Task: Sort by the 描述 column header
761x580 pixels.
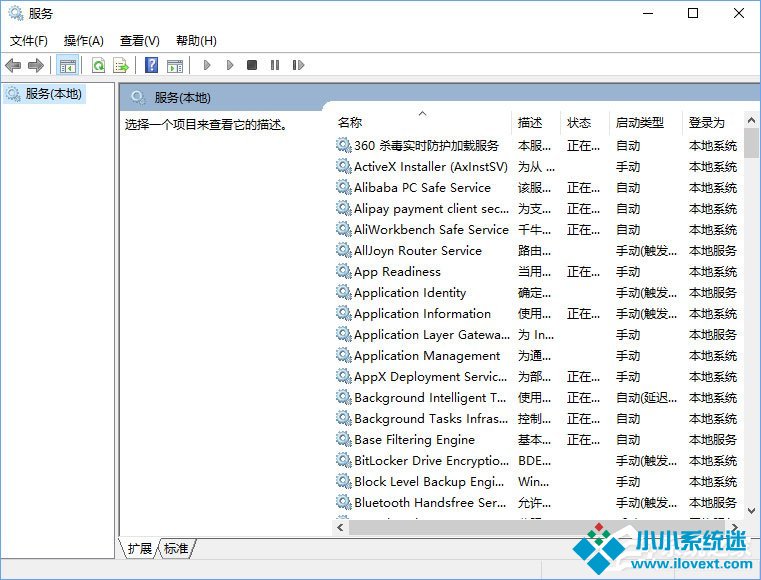Action: click(x=530, y=122)
